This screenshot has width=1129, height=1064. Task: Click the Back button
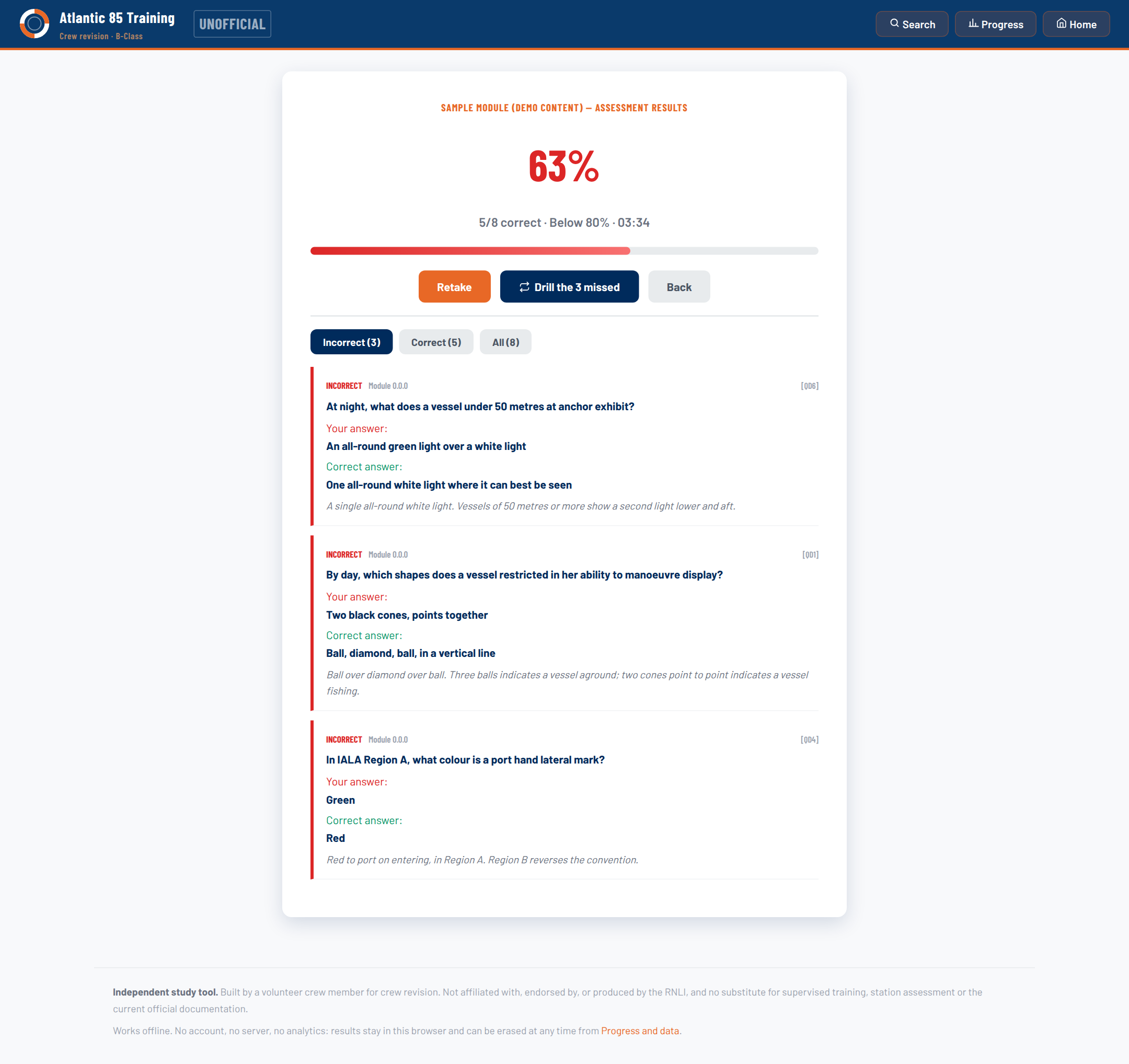tap(678, 287)
